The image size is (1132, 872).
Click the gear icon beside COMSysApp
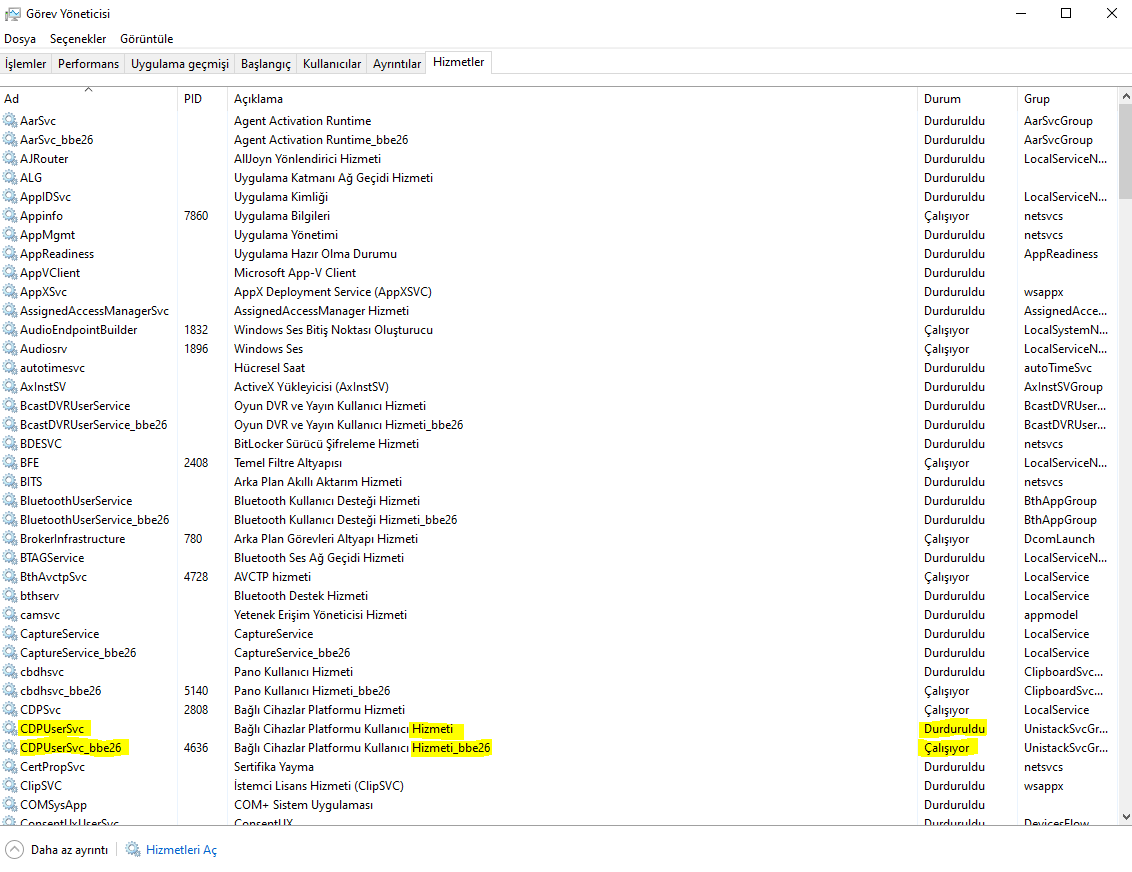tap(10, 805)
